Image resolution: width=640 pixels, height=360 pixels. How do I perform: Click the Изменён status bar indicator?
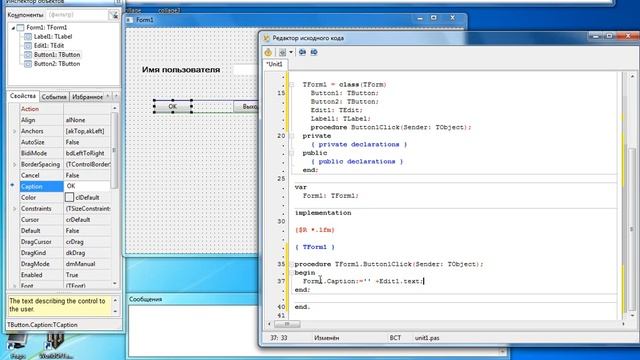(x=327, y=338)
